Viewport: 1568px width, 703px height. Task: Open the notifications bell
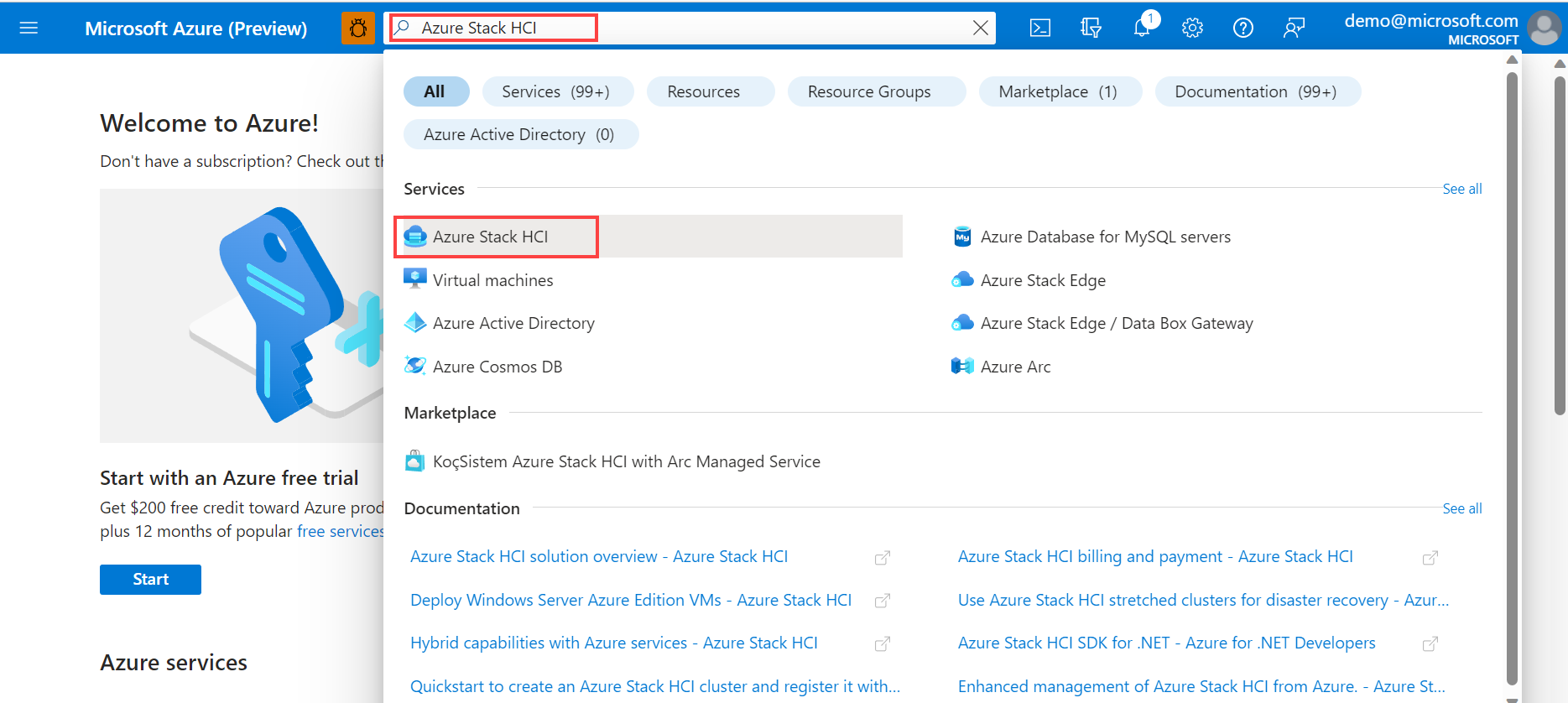[x=1142, y=28]
